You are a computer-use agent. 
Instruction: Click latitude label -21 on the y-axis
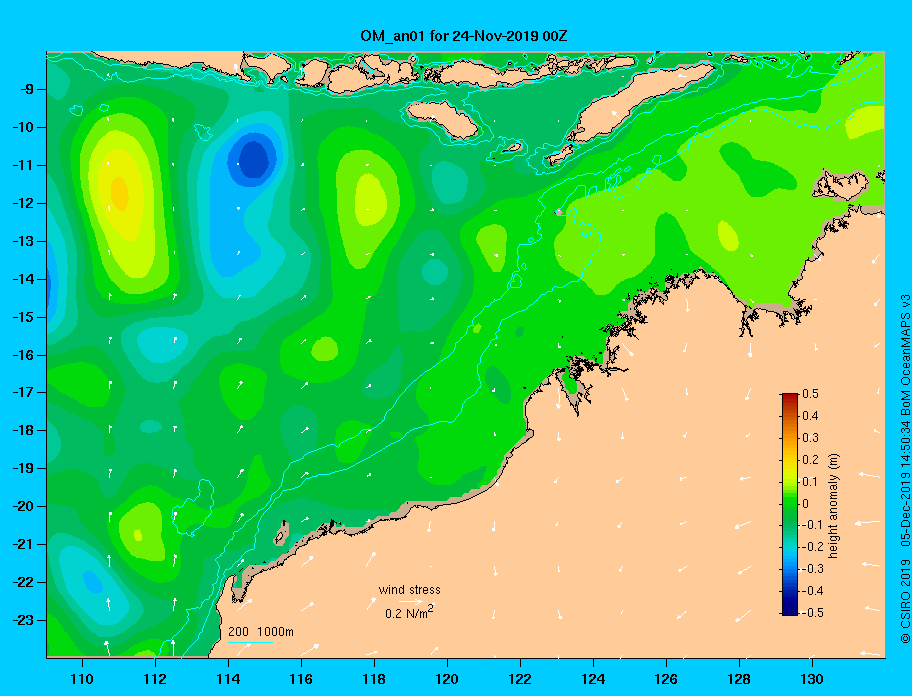coord(22,544)
